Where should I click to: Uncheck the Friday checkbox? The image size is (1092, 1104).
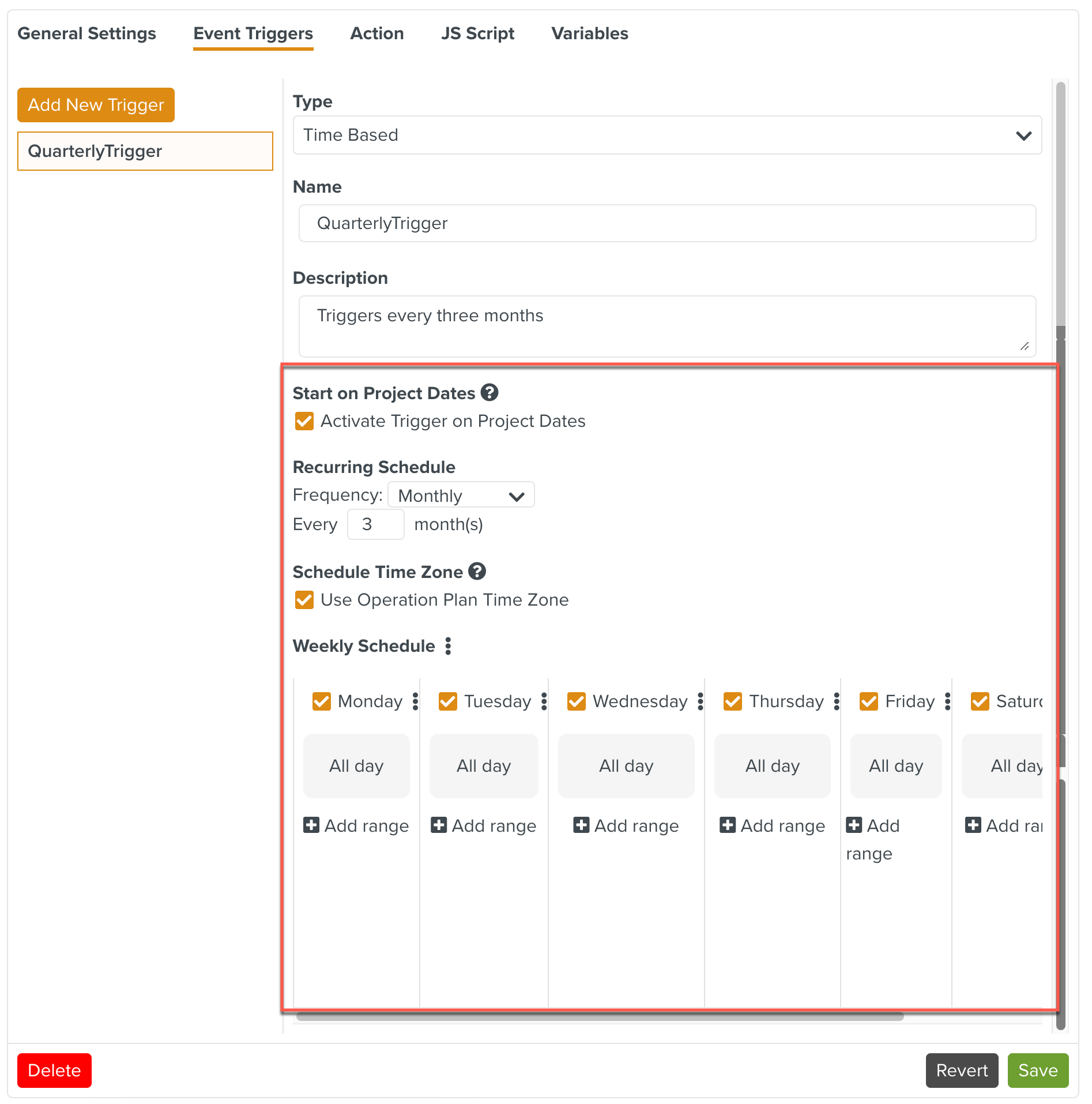[868, 702]
